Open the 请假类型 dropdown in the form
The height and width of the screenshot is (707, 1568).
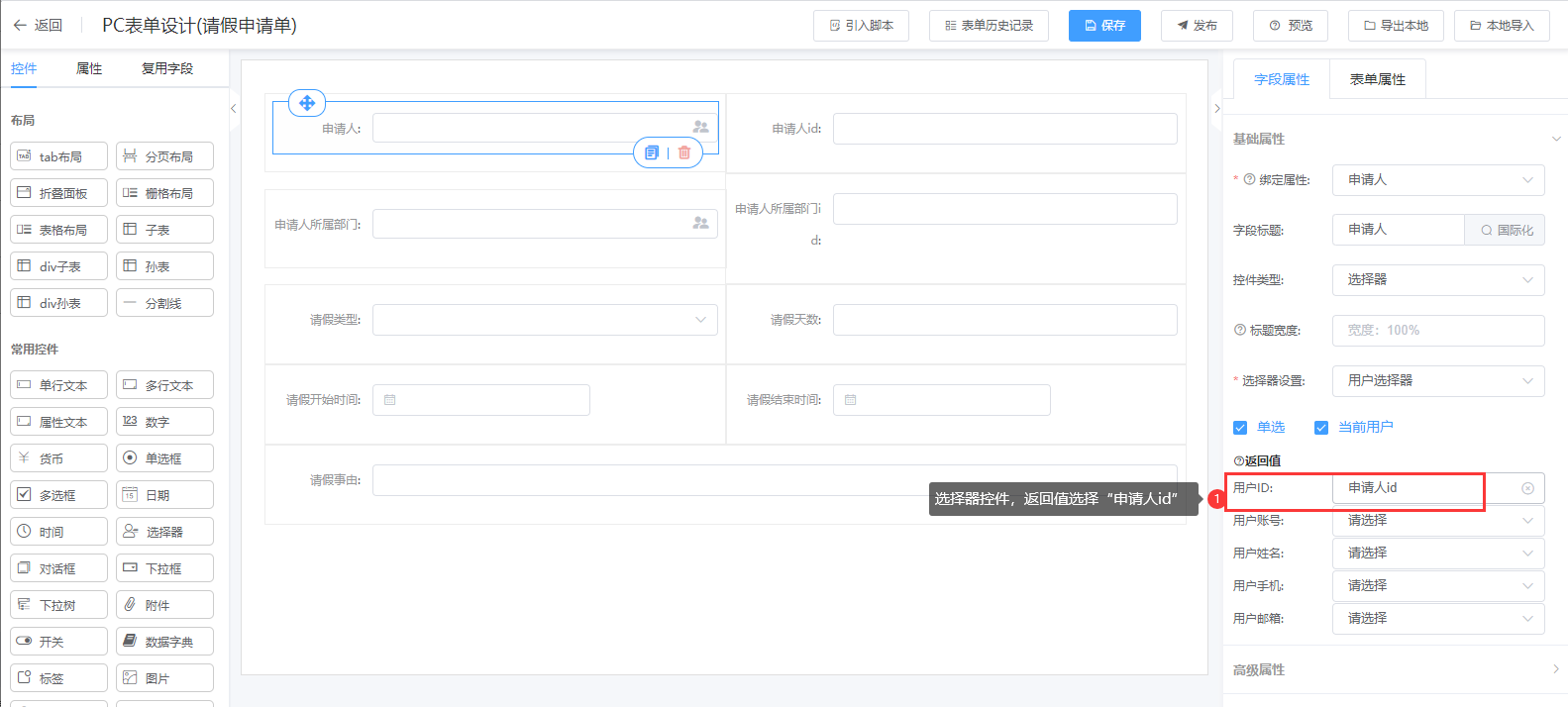[544, 320]
